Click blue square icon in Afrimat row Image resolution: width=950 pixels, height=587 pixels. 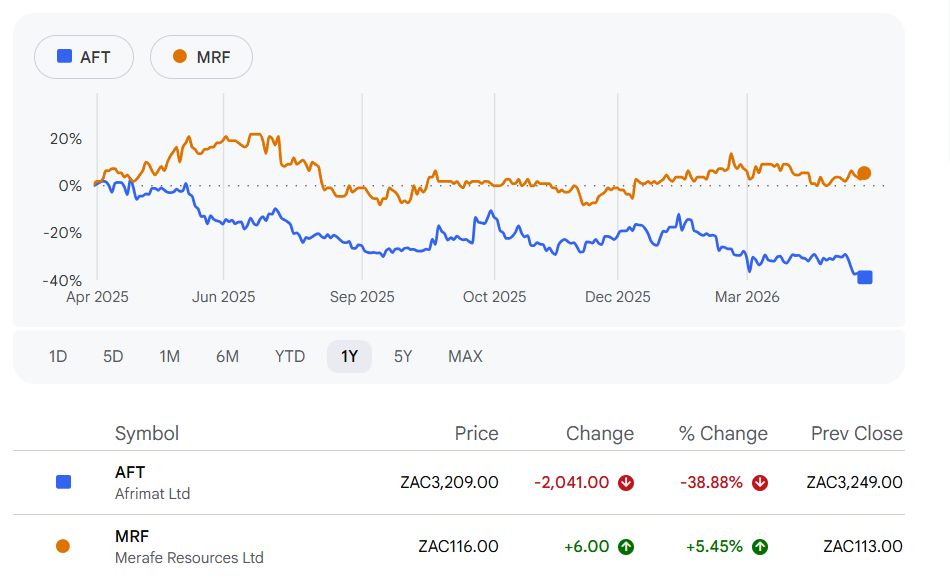point(63,482)
